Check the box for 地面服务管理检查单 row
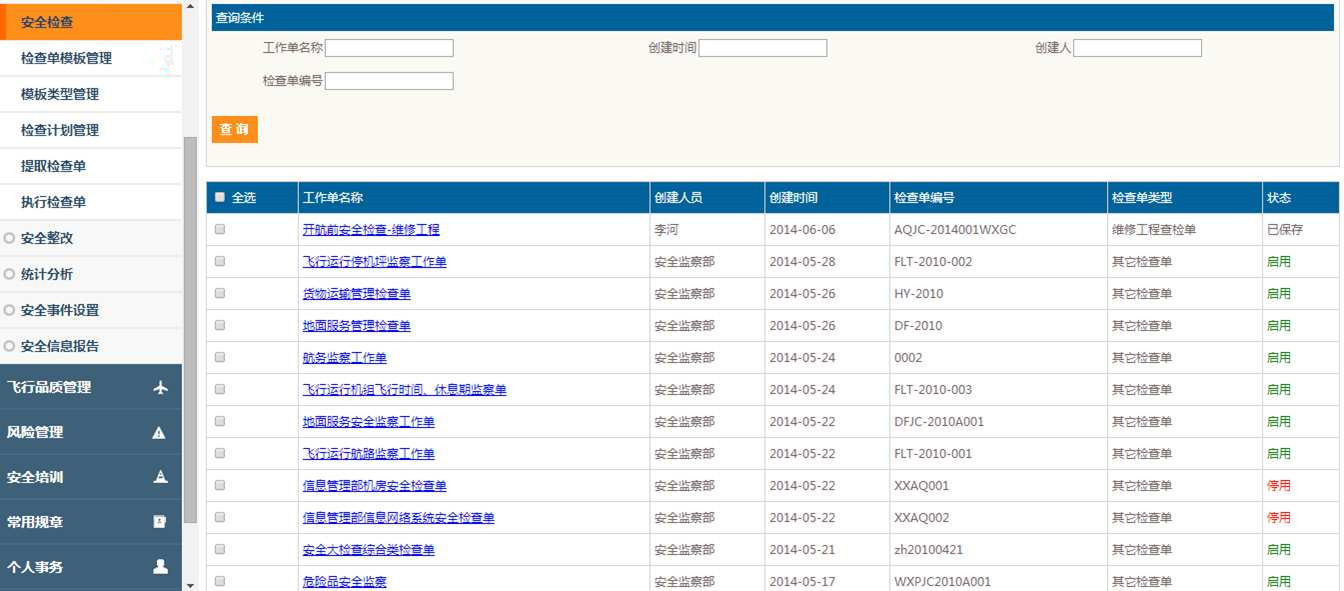This screenshot has height=591, width=1344. 220,325
